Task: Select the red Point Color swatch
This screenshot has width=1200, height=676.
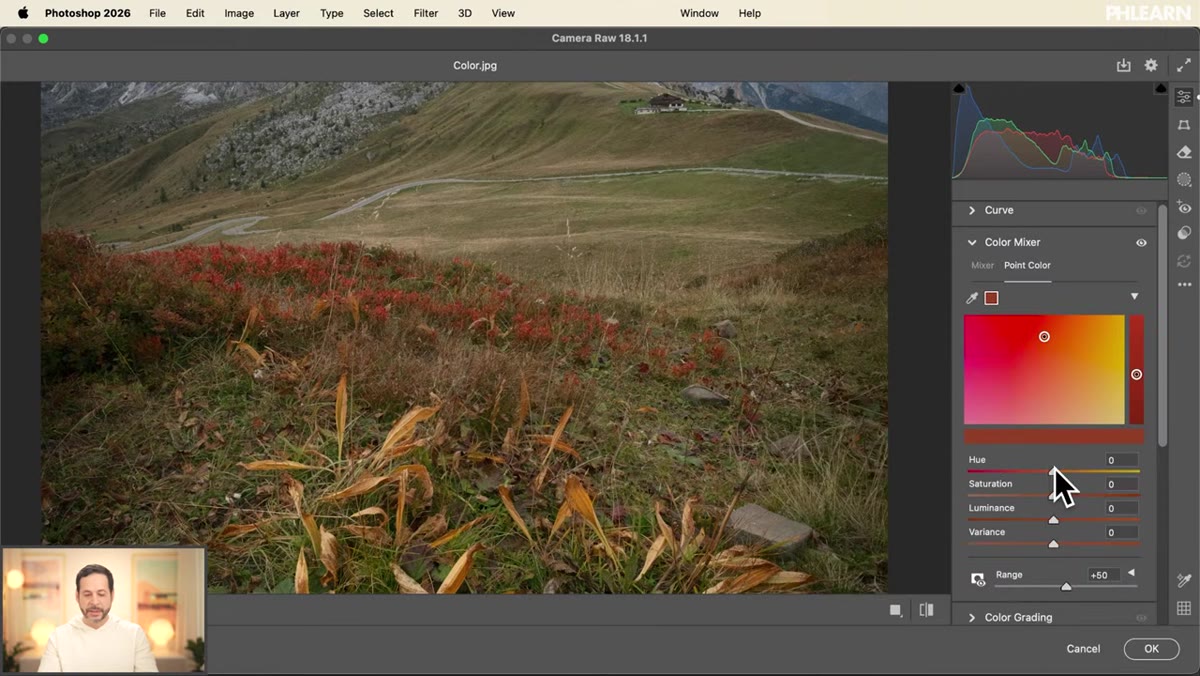Action: [991, 298]
